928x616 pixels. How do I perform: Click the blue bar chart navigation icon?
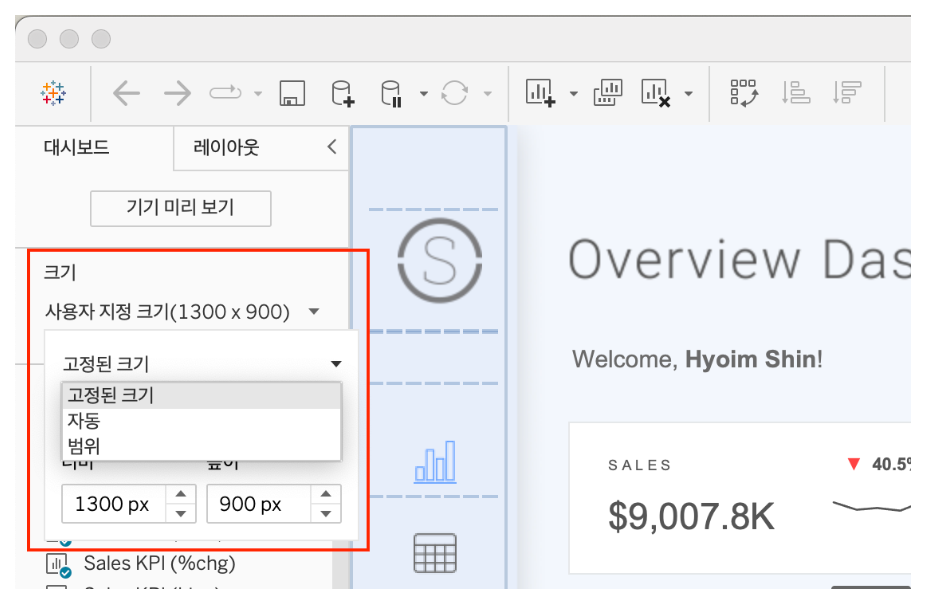click(435, 461)
